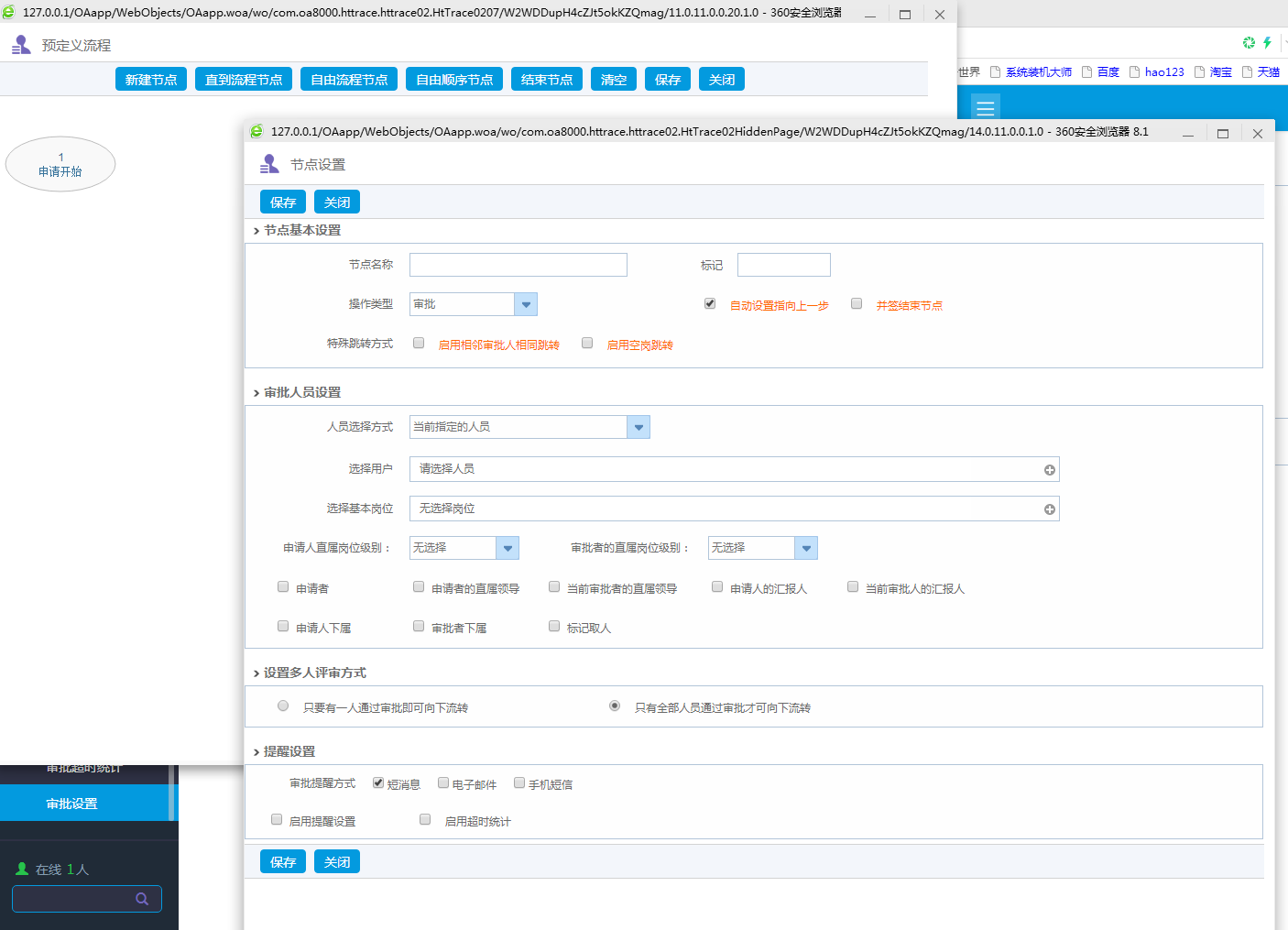1288x930 pixels.
Task: Uncheck 自动设置指向上一步 checkbox
Action: click(710, 303)
